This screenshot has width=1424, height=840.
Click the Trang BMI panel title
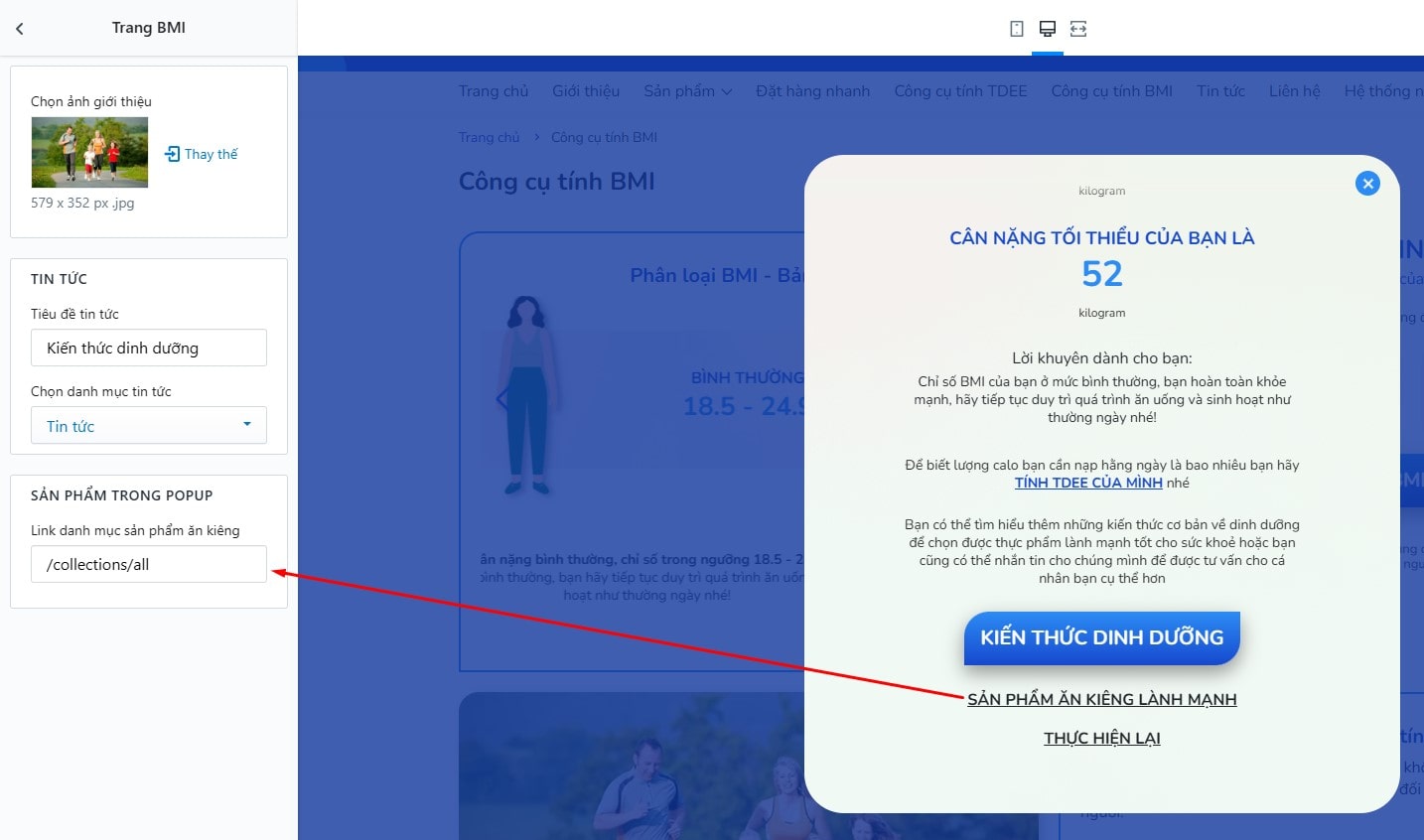tap(149, 28)
